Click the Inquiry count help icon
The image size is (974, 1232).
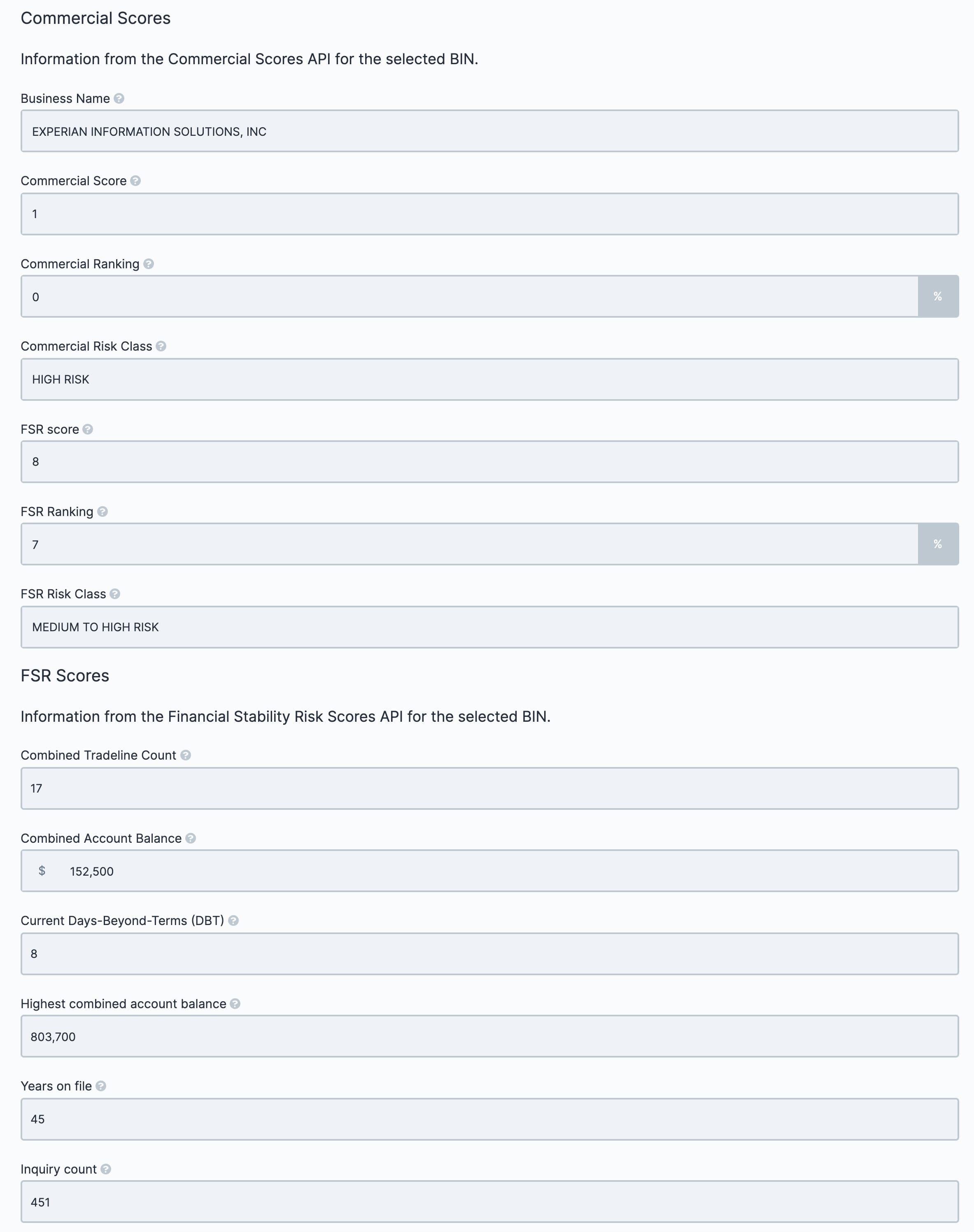(x=105, y=1169)
